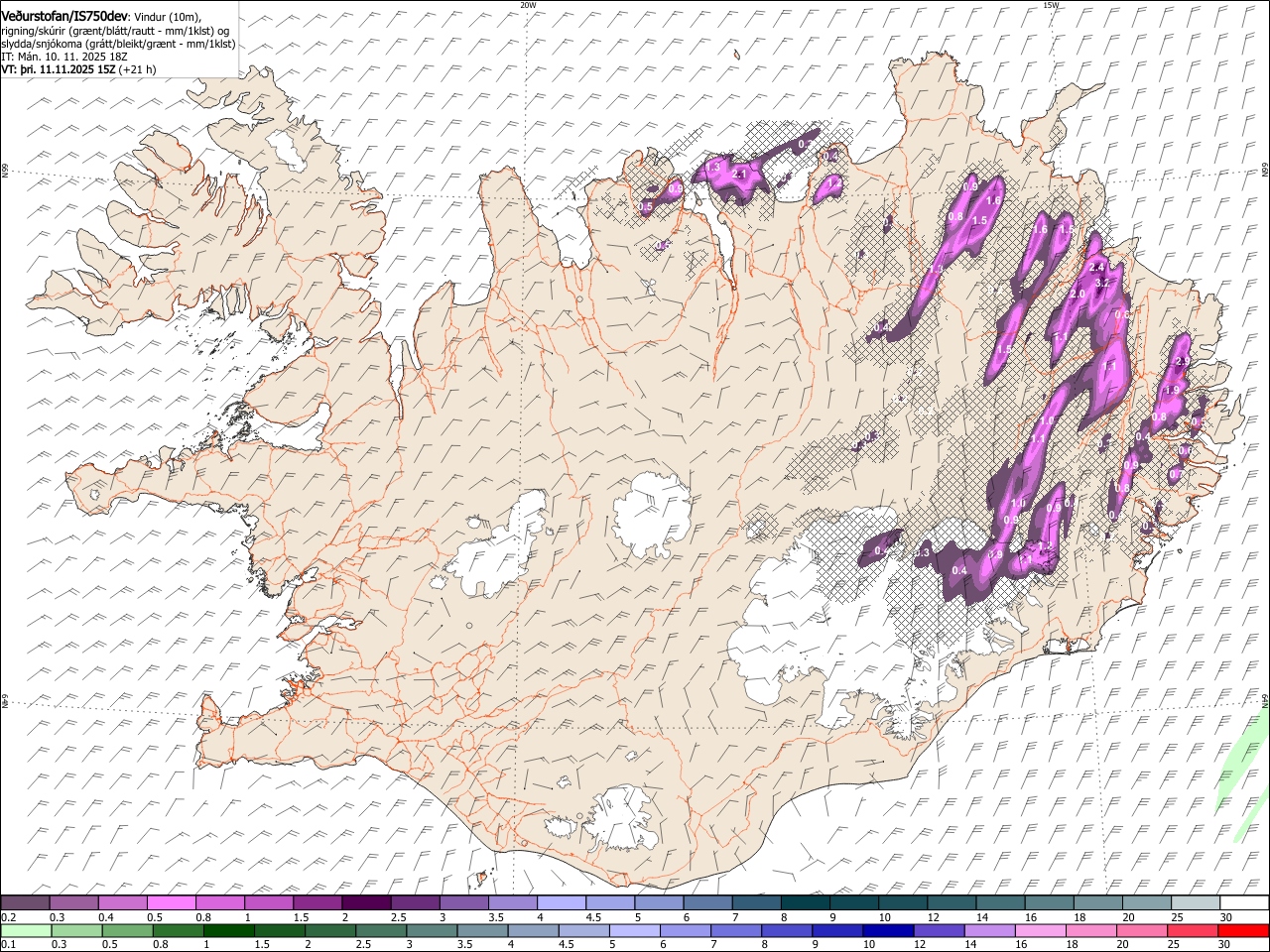The width and height of the screenshot is (1270, 952).
Task: Click the top-row swatch between 6 and 7
Action: coord(705,902)
